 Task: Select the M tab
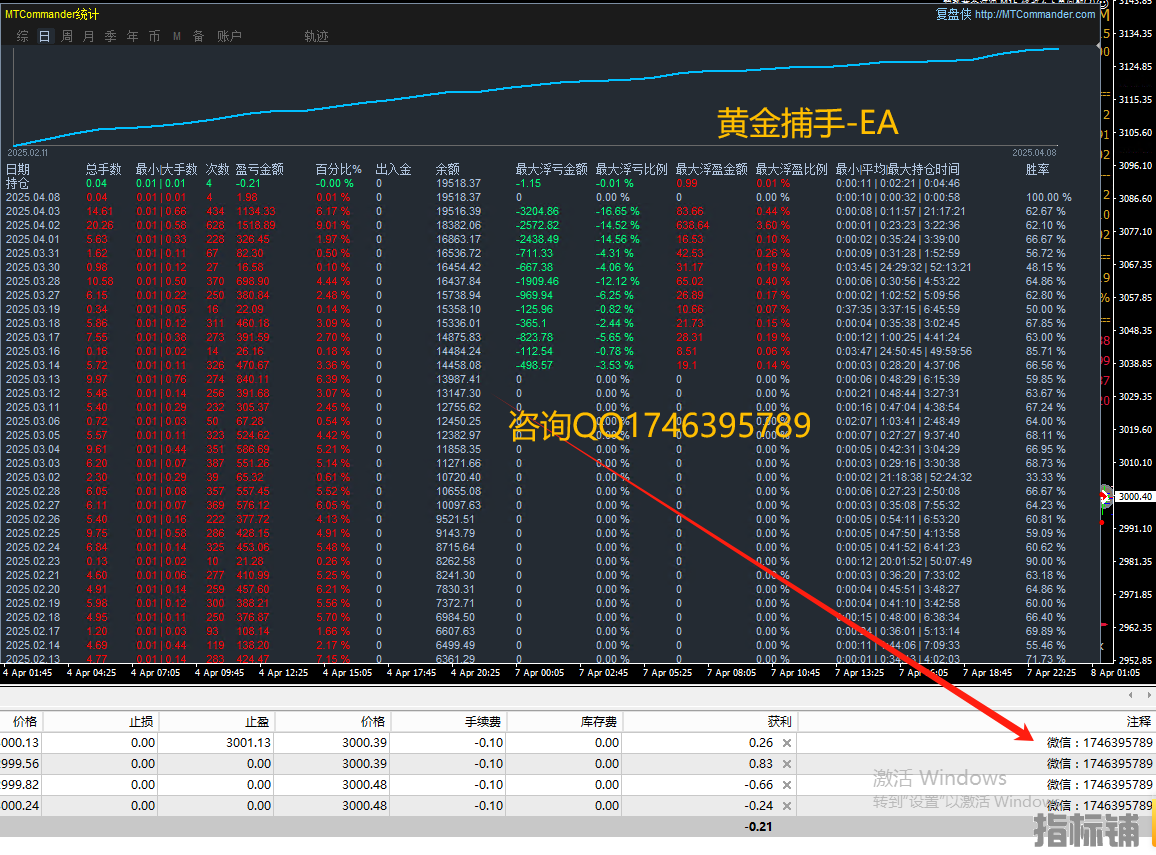click(177, 36)
